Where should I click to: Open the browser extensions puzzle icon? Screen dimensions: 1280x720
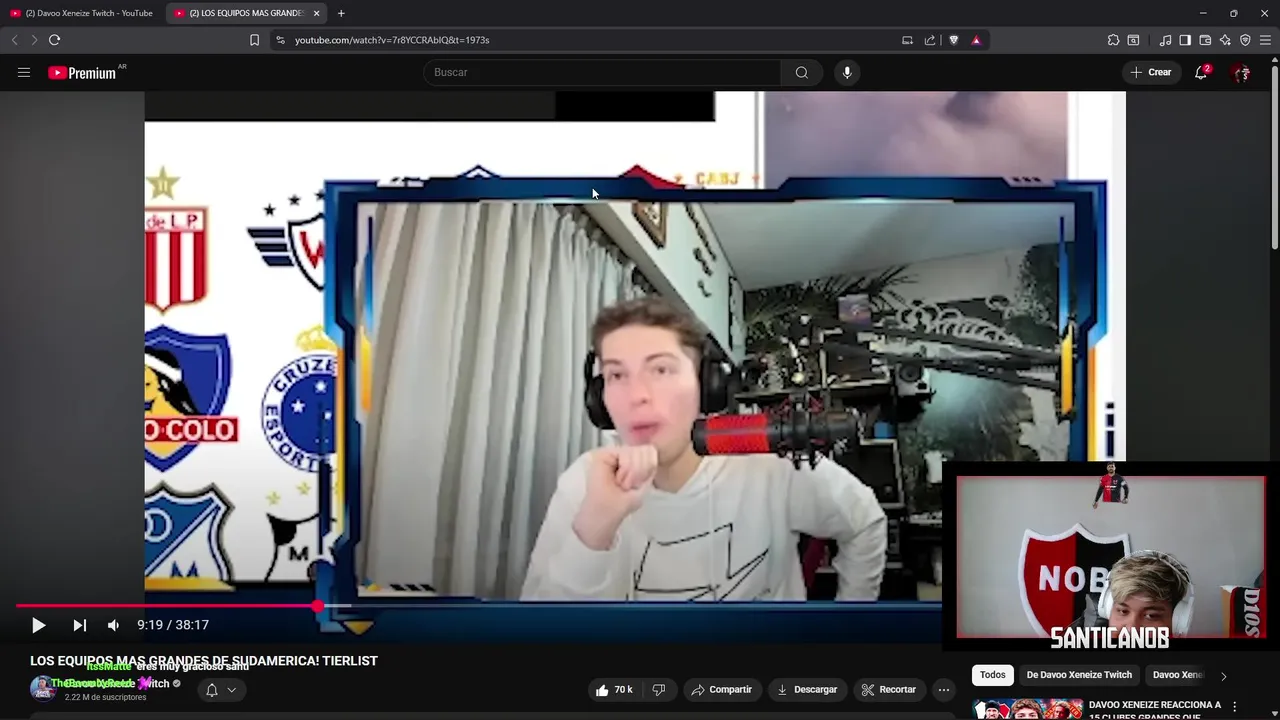pos(1113,40)
